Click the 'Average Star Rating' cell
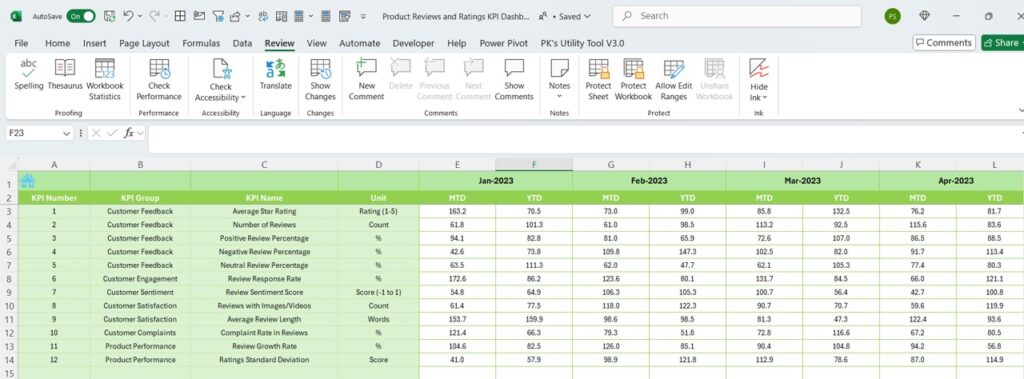Viewport: 1024px width, 379px height. point(264,211)
